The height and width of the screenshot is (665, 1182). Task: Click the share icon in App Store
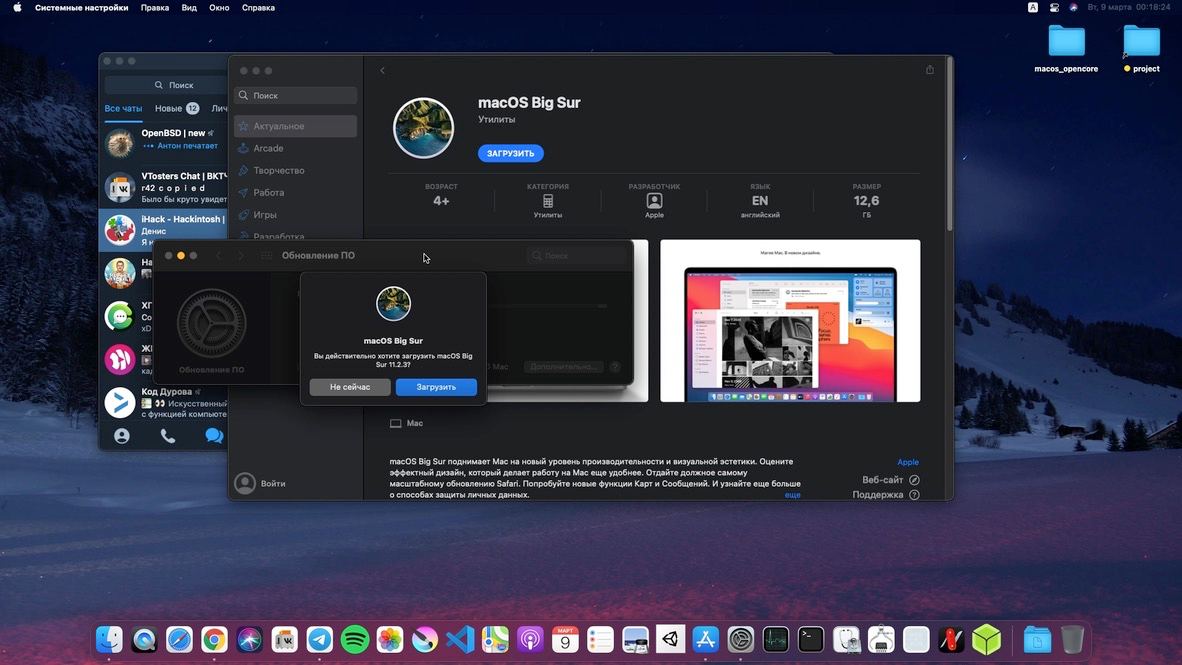tap(929, 69)
